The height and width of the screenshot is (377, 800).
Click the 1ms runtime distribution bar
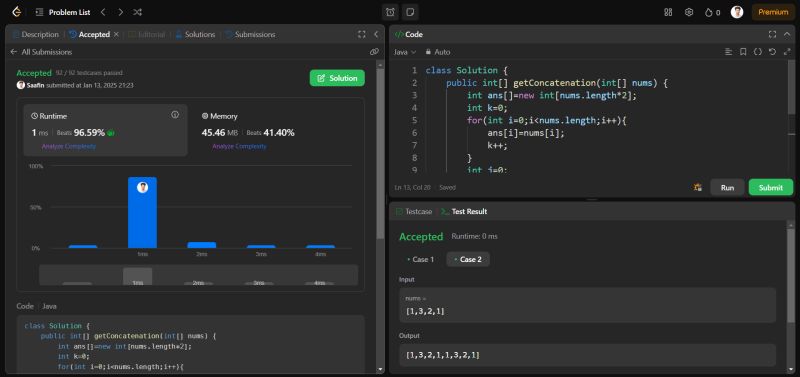(x=142, y=212)
